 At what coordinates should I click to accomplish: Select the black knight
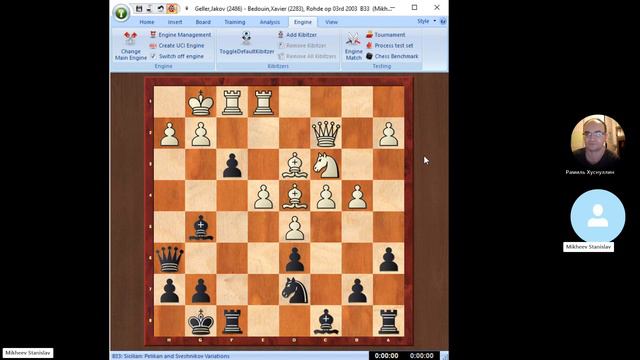(295, 290)
